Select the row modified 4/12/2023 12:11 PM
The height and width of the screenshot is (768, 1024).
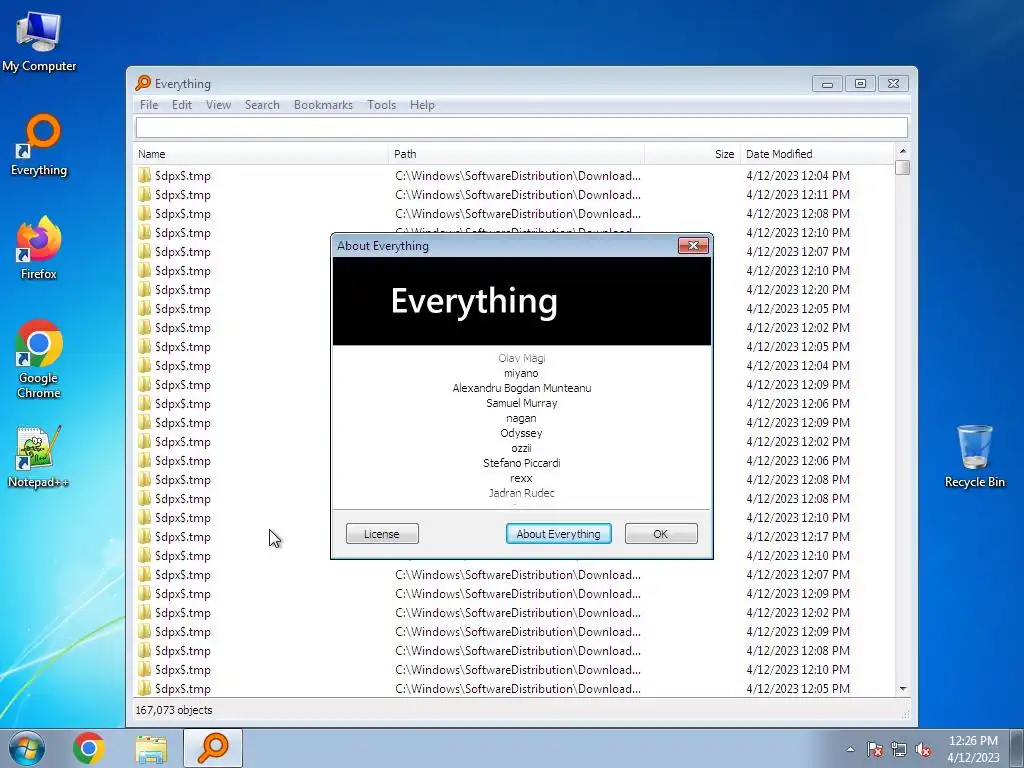[x=514, y=195]
